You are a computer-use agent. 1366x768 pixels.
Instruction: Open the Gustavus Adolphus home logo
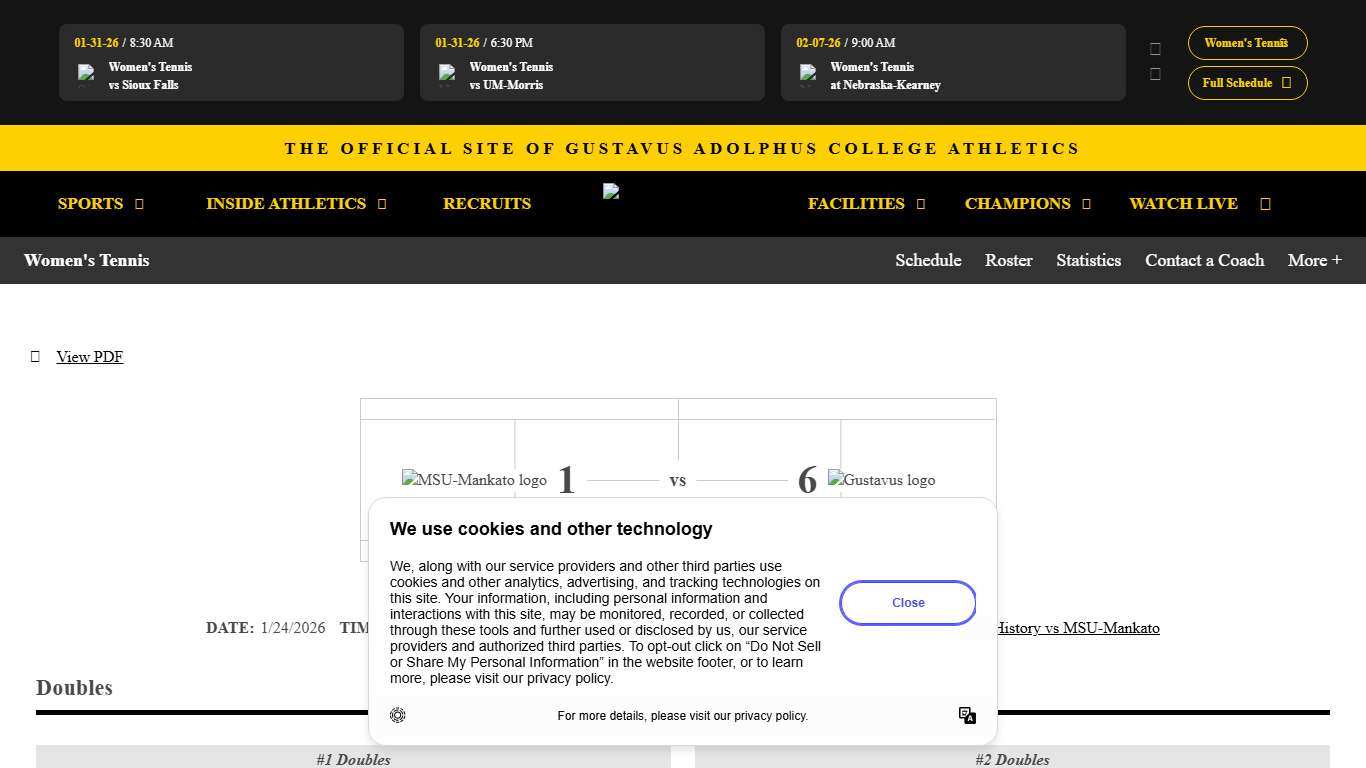(x=611, y=191)
